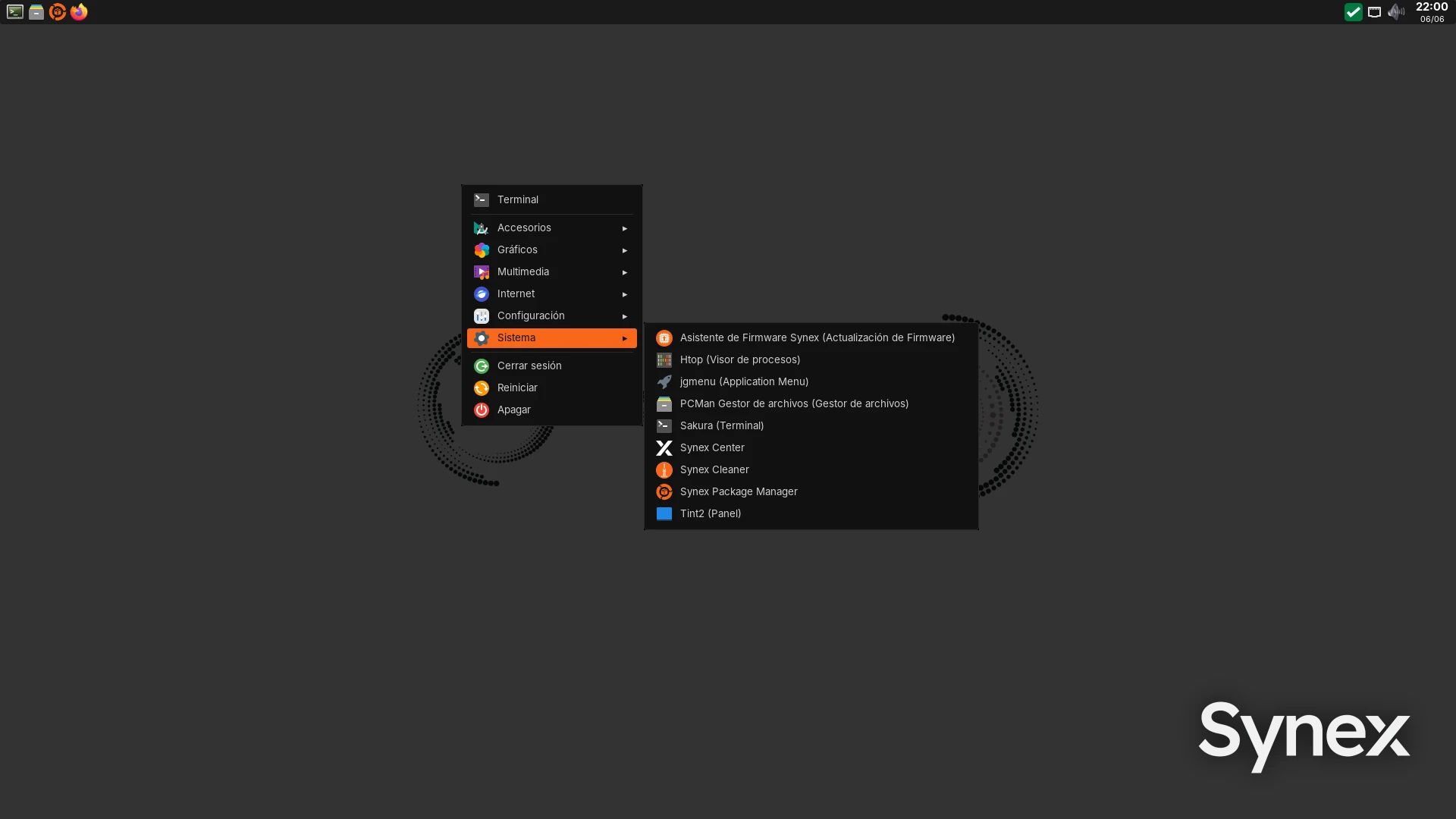Open Synex Cleaner
This screenshot has width=1456, height=819.
tap(811, 470)
